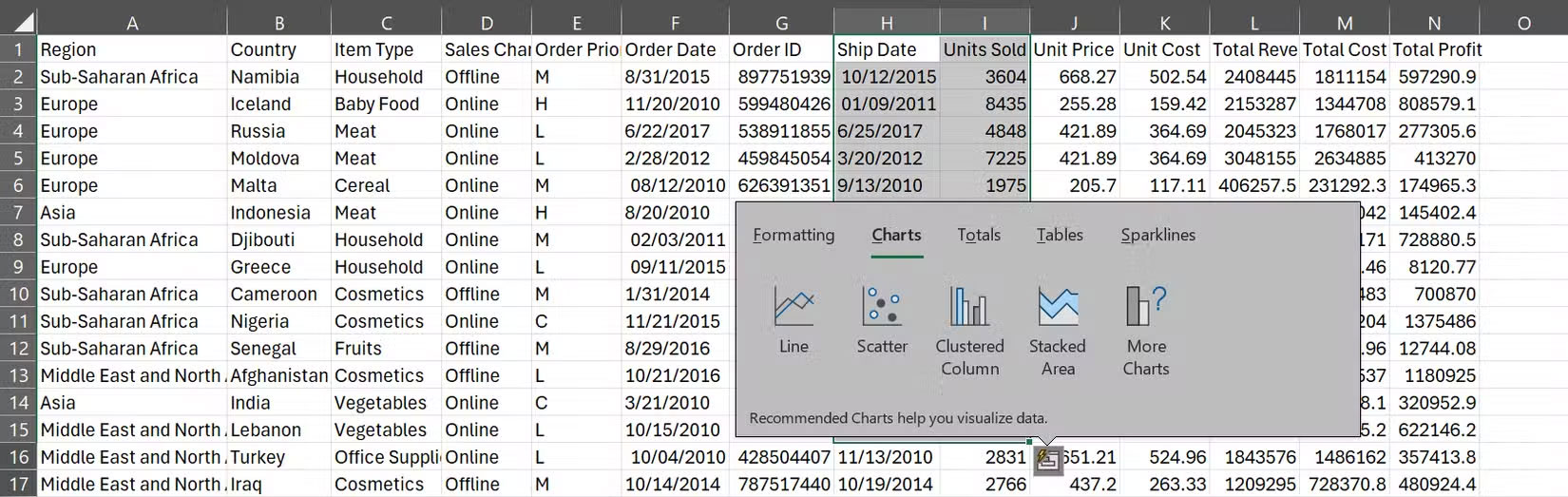Select cell containing Namibia
1568x497 pixels.
[278, 77]
